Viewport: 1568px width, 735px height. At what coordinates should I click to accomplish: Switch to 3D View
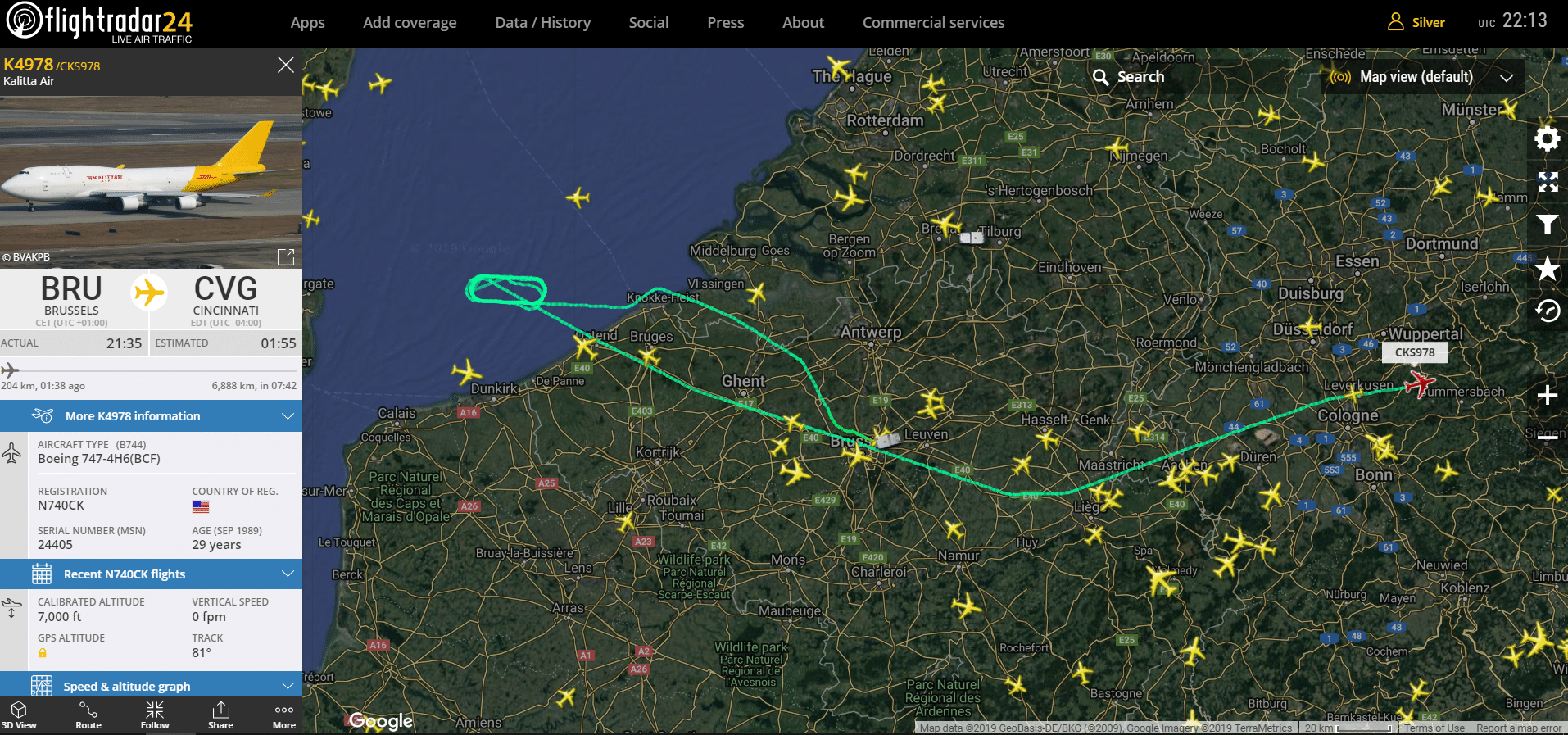(19, 715)
